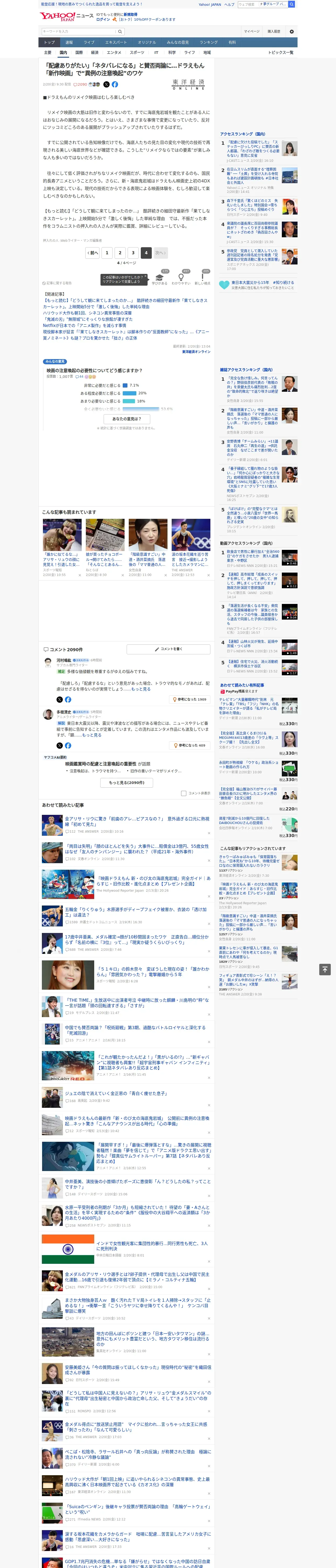Click the あなたの意見は？ poll button
This screenshot has width=336, height=1568.
point(127,419)
